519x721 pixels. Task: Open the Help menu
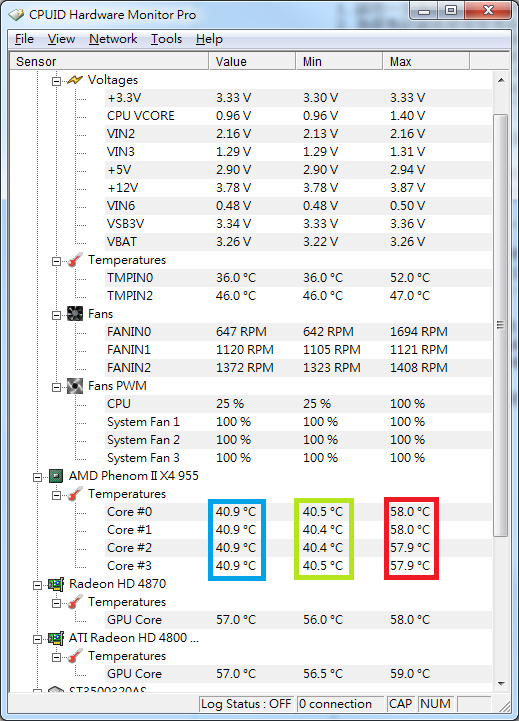[209, 39]
